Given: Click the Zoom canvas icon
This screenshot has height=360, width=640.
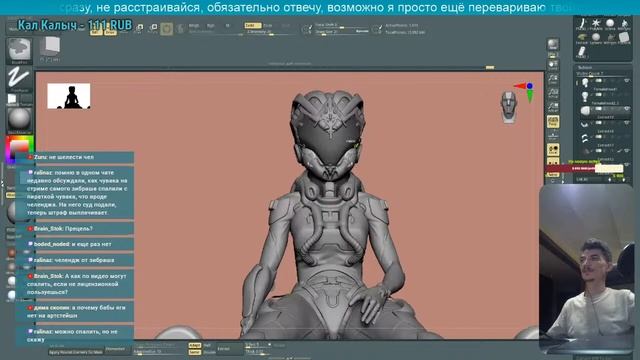Looking at the screenshot, I should tap(553, 79).
